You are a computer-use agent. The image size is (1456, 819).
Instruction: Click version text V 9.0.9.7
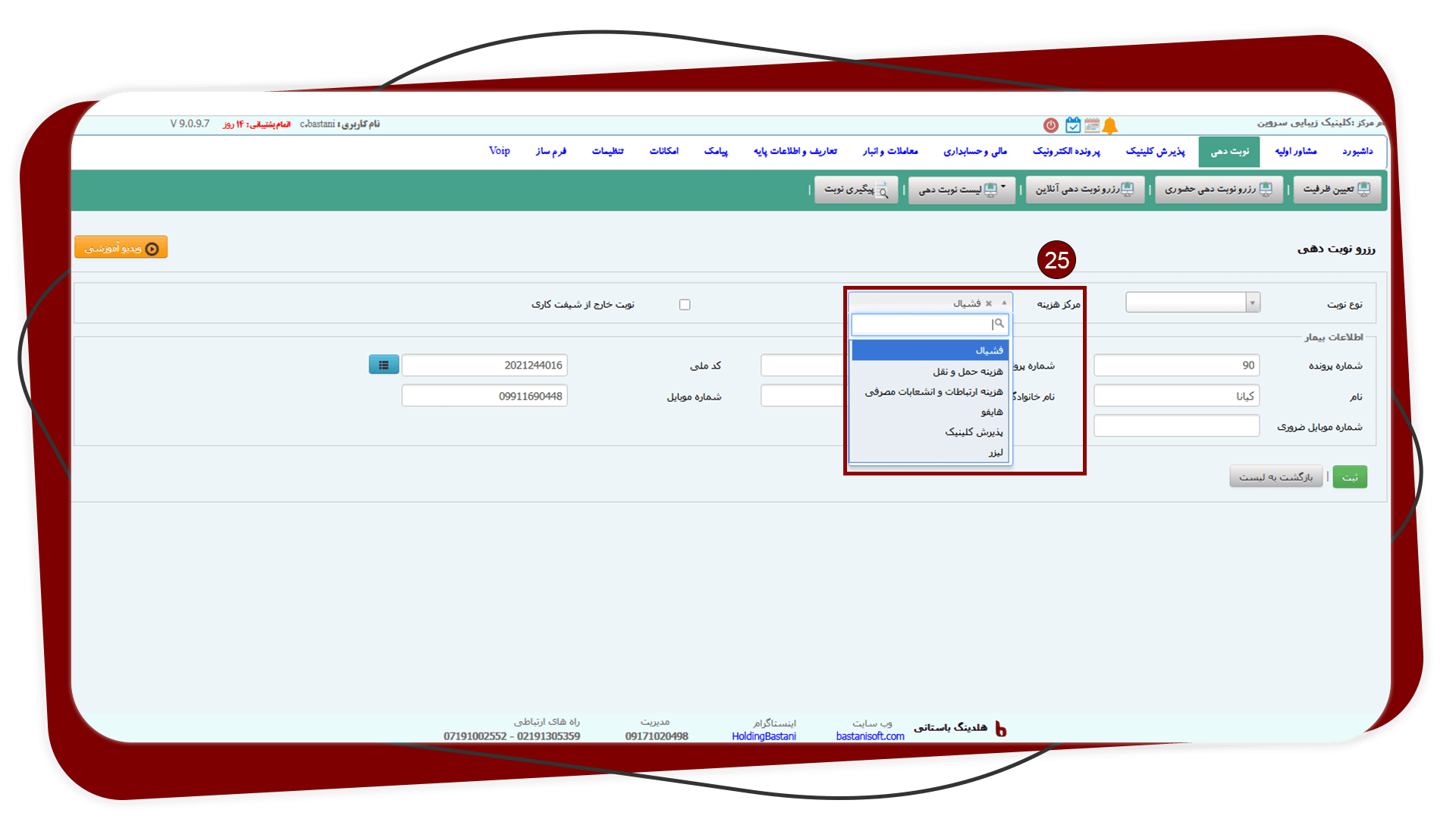pyautogui.click(x=190, y=124)
